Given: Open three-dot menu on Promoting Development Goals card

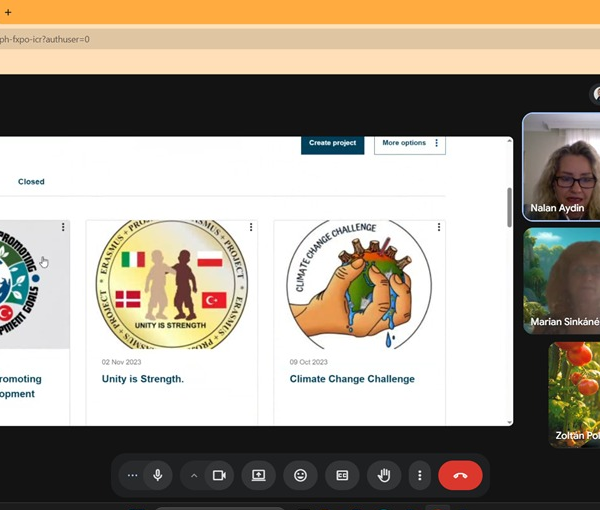Looking at the screenshot, I should tap(63, 227).
